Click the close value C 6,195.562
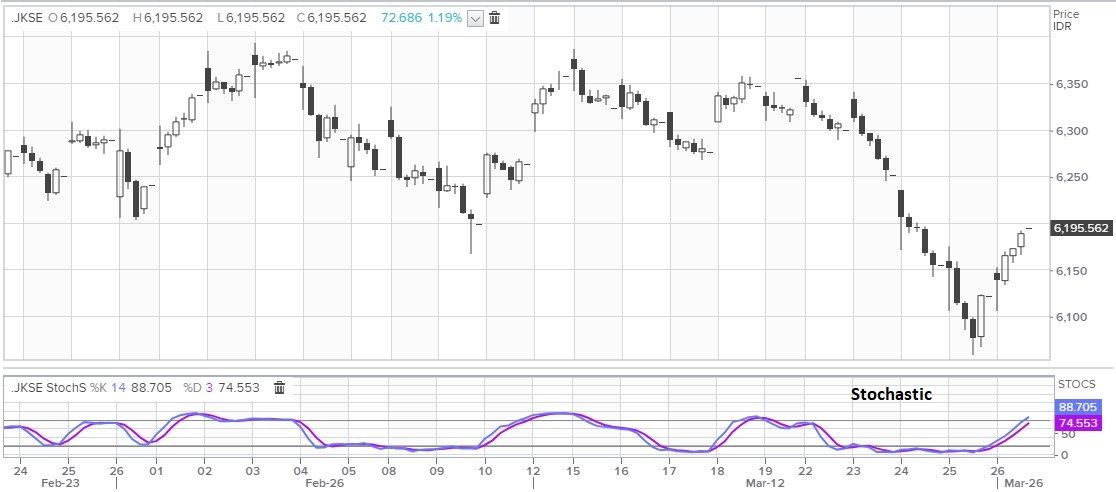The width and height of the screenshot is (1116, 492). 333,19
